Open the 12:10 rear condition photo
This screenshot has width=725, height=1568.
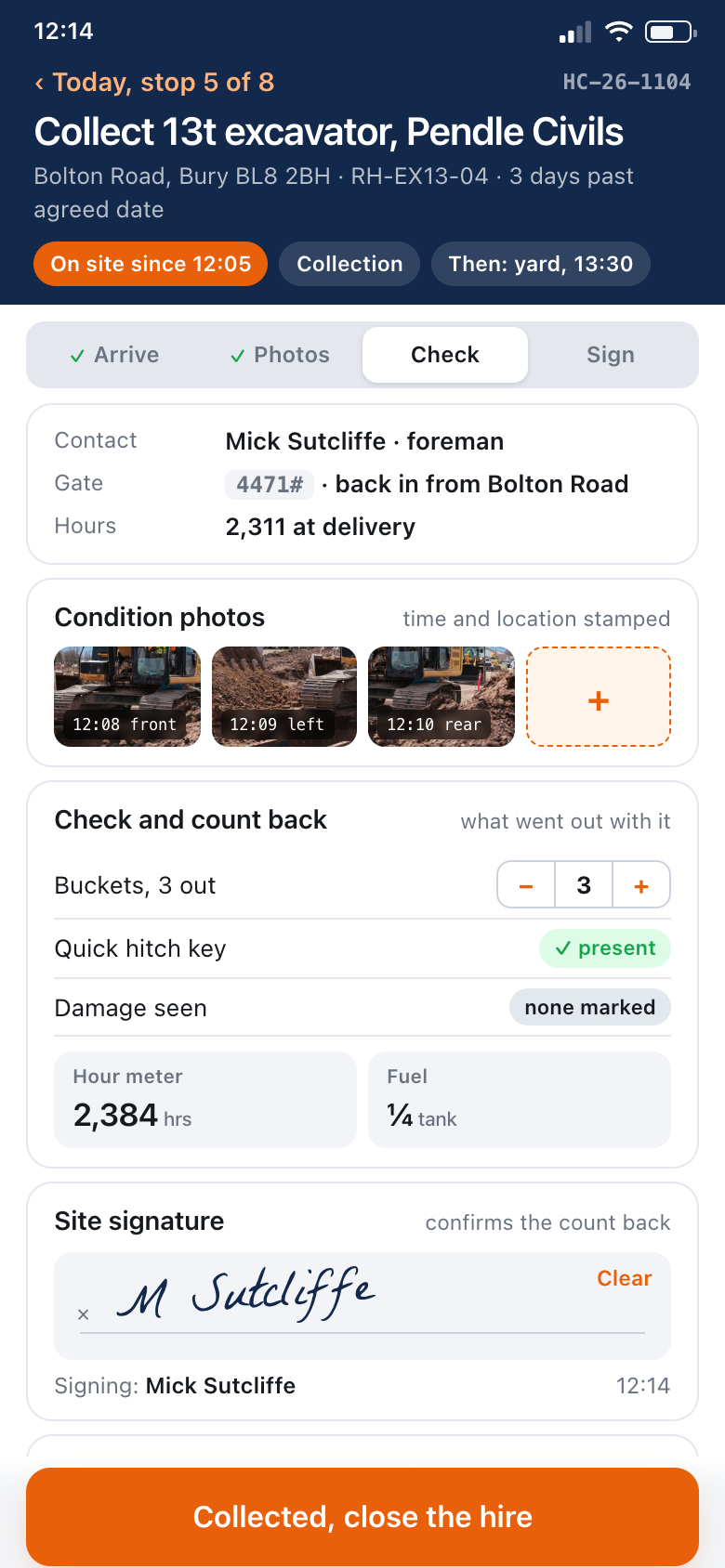click(442, 697)
